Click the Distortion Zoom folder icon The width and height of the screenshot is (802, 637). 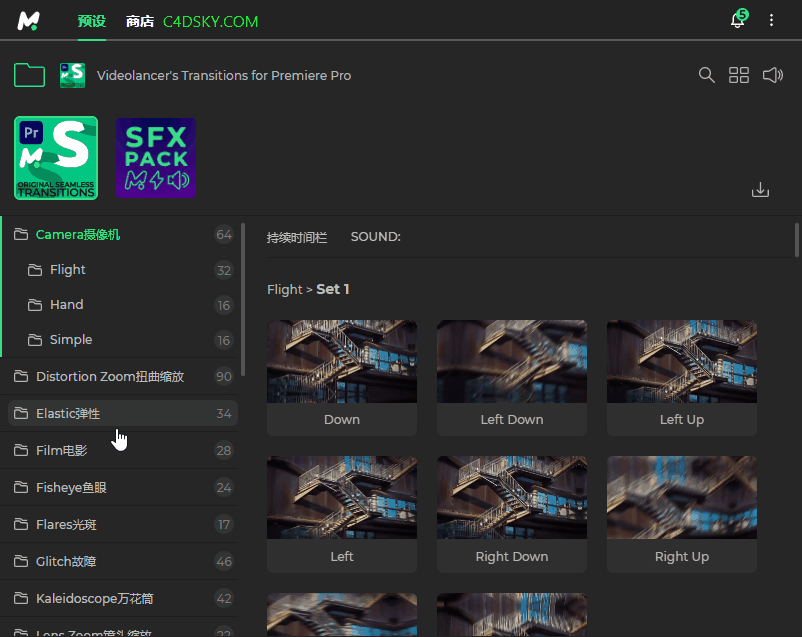pyautogui.click(x=21, y=376)
